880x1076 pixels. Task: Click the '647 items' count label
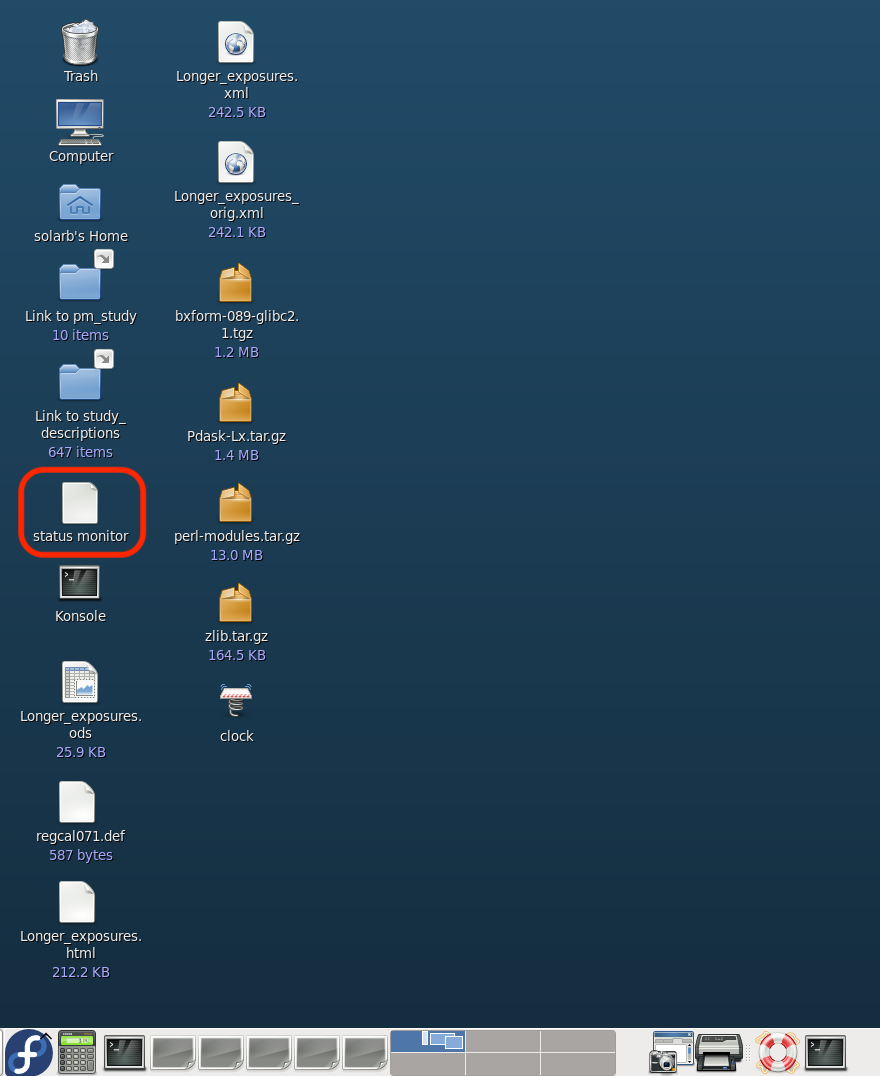[x=80, y=452]
